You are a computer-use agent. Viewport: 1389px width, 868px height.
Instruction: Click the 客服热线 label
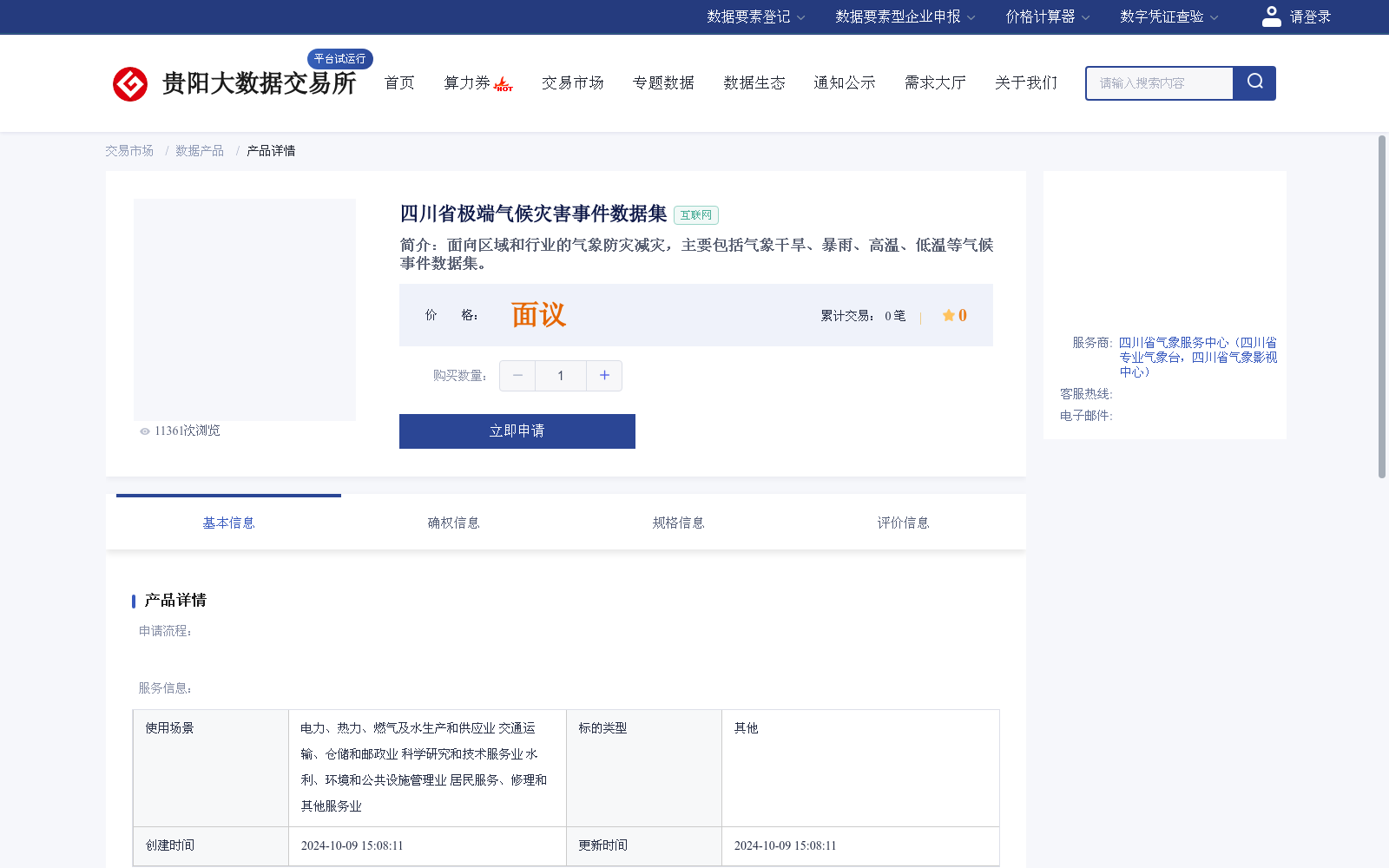[1086, 394]
